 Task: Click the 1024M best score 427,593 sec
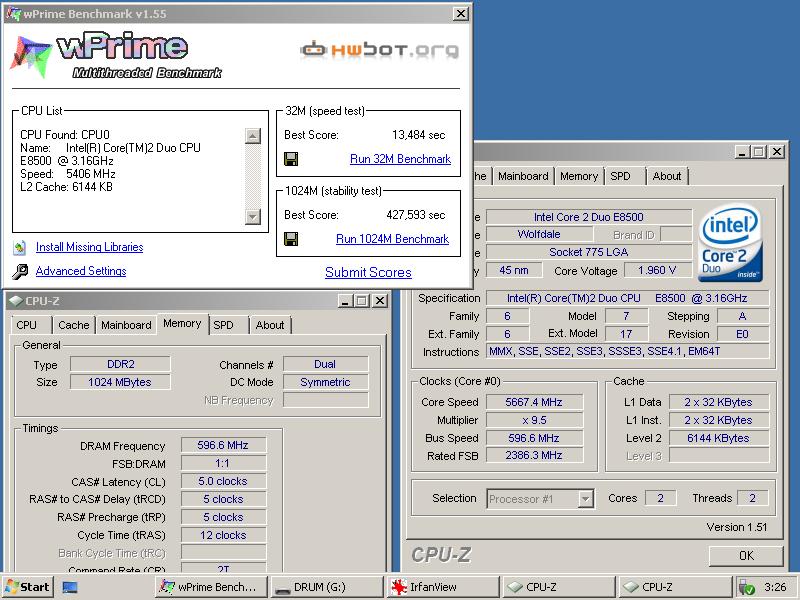[415, 215]
